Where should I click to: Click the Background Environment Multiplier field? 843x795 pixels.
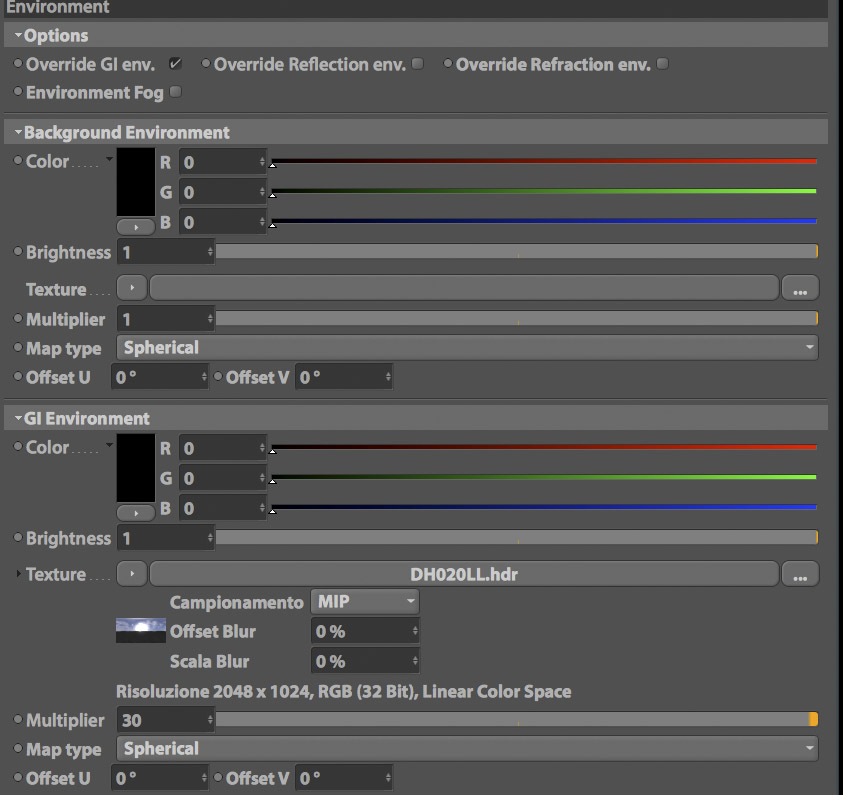tap(166, 319)
